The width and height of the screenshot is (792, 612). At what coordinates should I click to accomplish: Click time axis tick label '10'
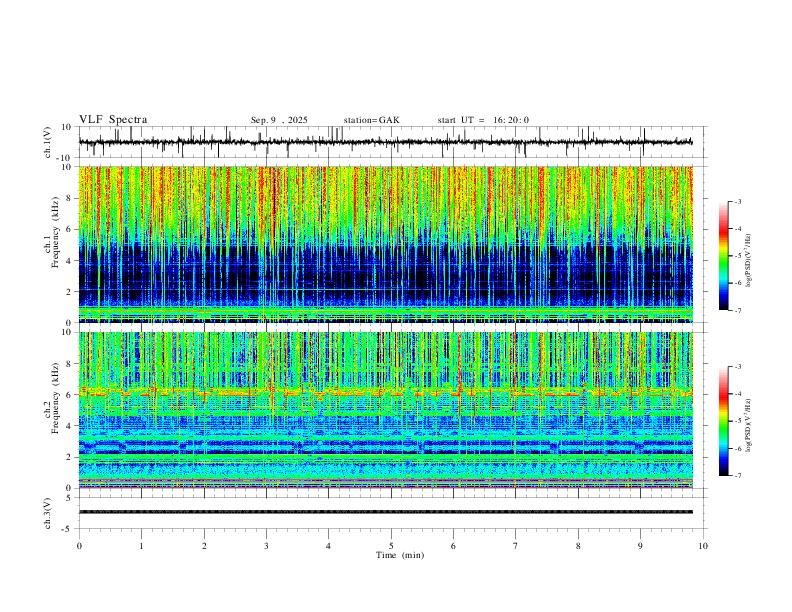coord(703,546)
